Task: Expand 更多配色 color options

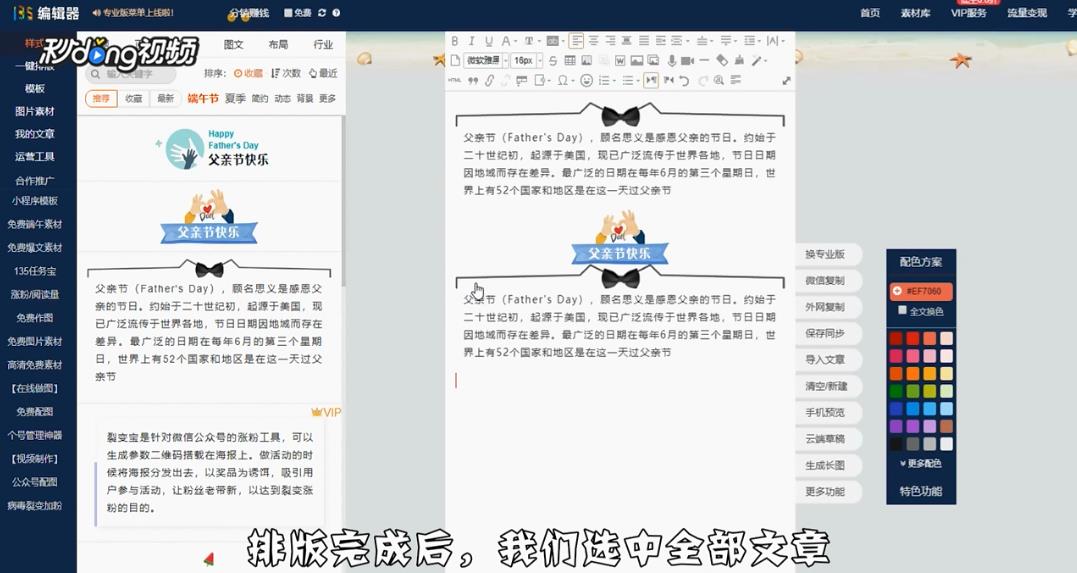Action: 920,464
